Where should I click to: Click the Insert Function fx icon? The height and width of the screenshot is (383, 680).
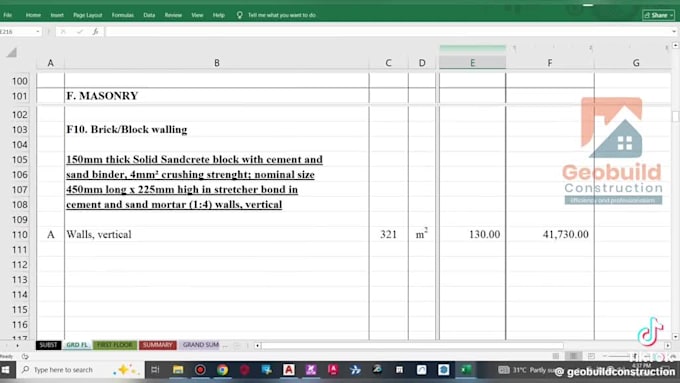pos(95,32)
